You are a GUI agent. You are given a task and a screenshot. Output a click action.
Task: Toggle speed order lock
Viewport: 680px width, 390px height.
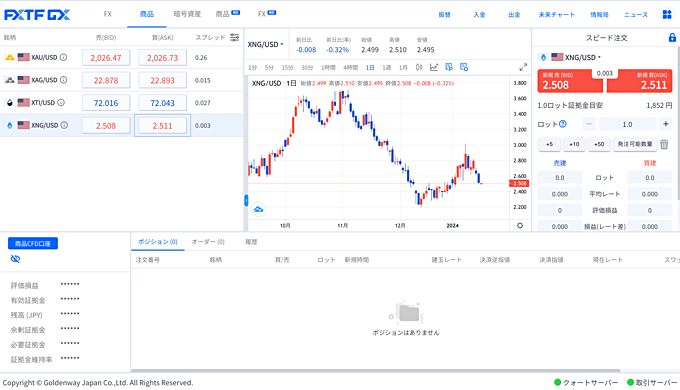pyautogui.click(x=672, y=37)
